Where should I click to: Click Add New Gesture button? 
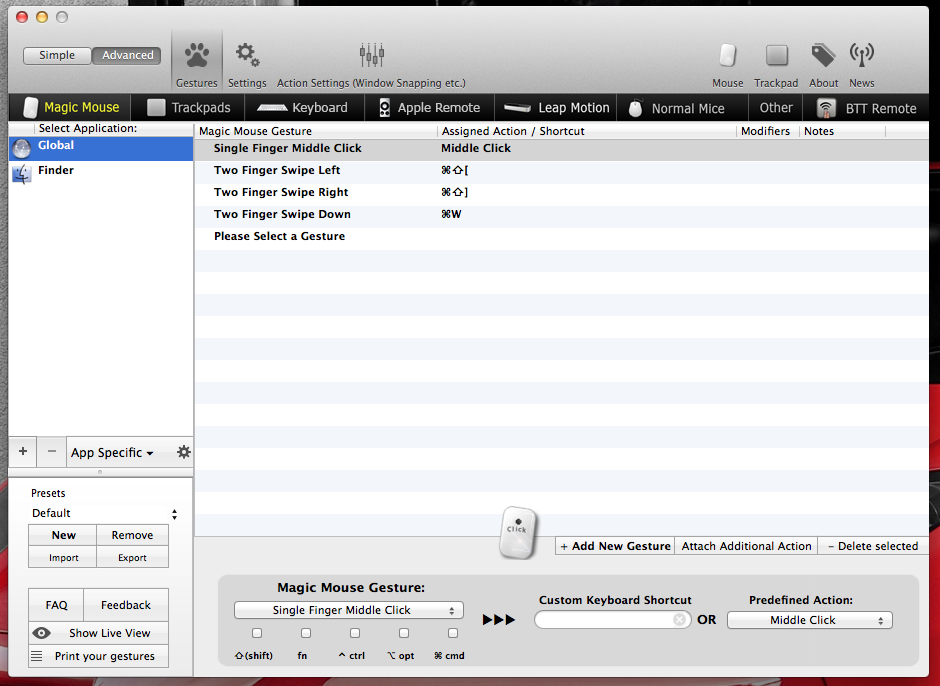pos(615,546)
